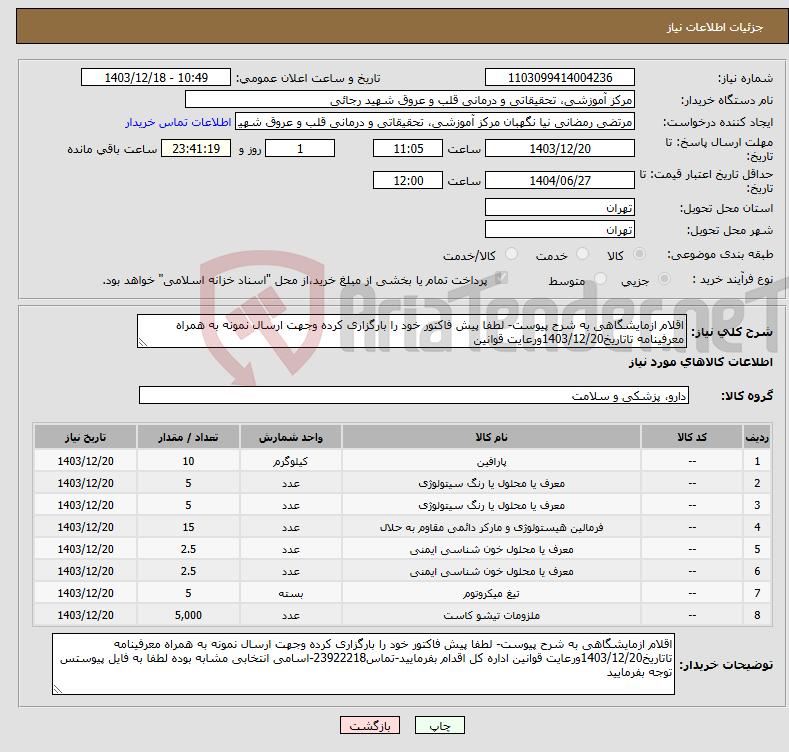Click the remaining time field 23:41:19
Viewport: 789px width, 752px height.
[x=196, y=148]
